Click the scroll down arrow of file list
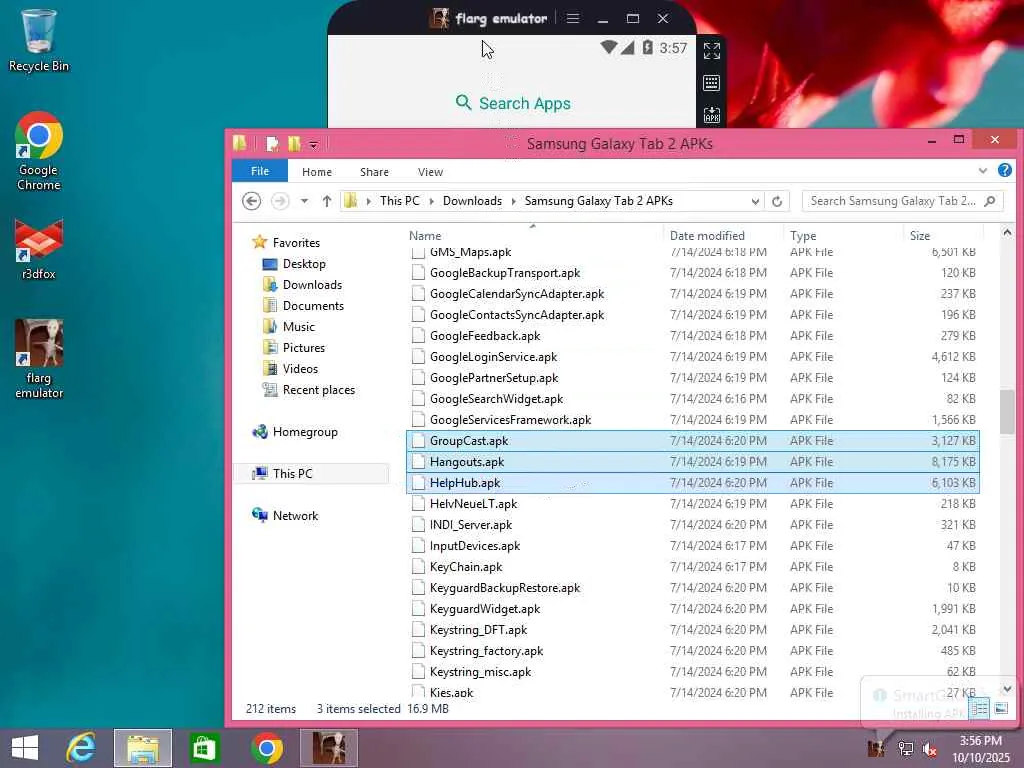The image size is (1024, 768). pos(1006,688)
